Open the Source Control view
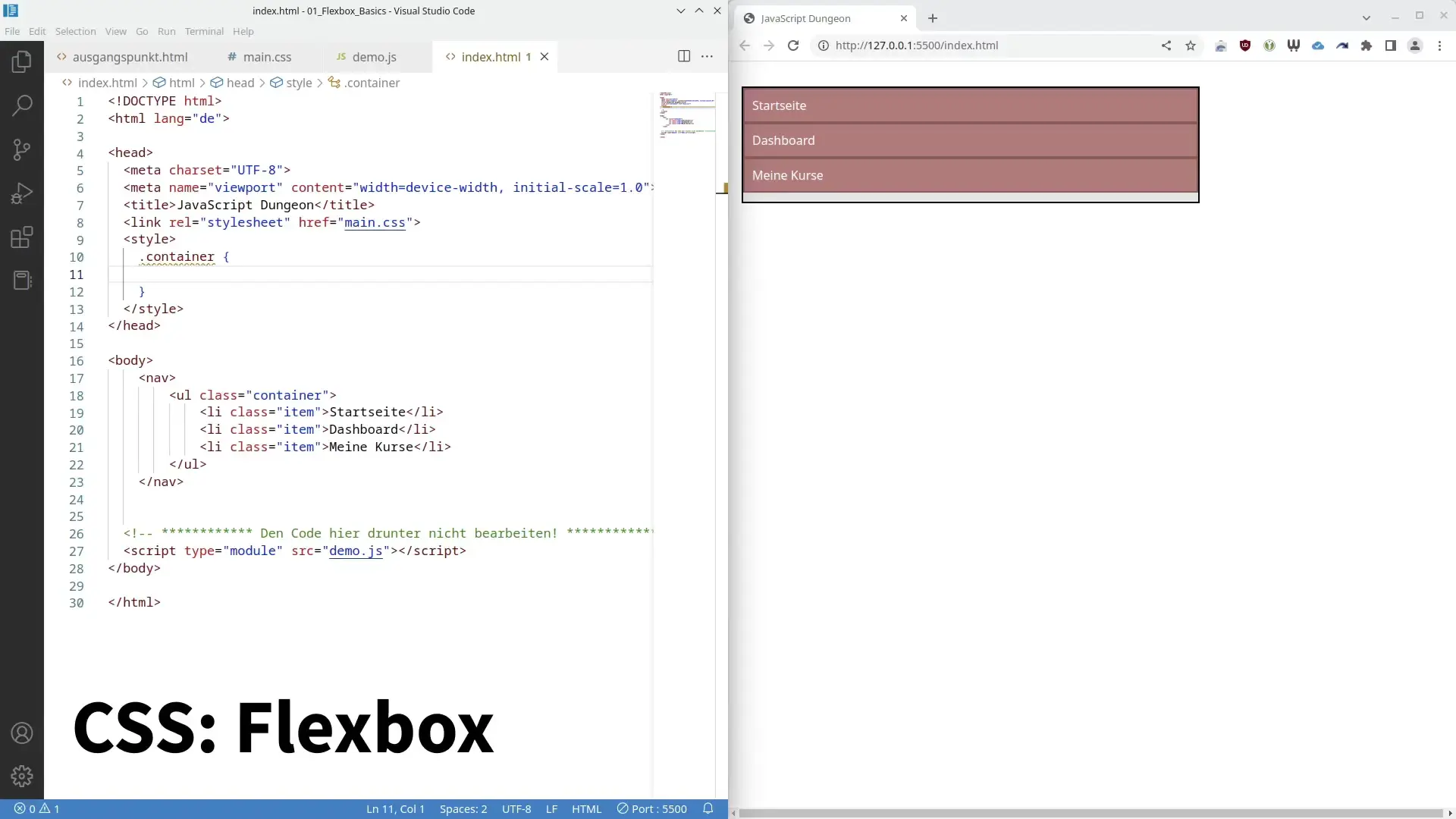1456x819 pixels. point(22,149)
